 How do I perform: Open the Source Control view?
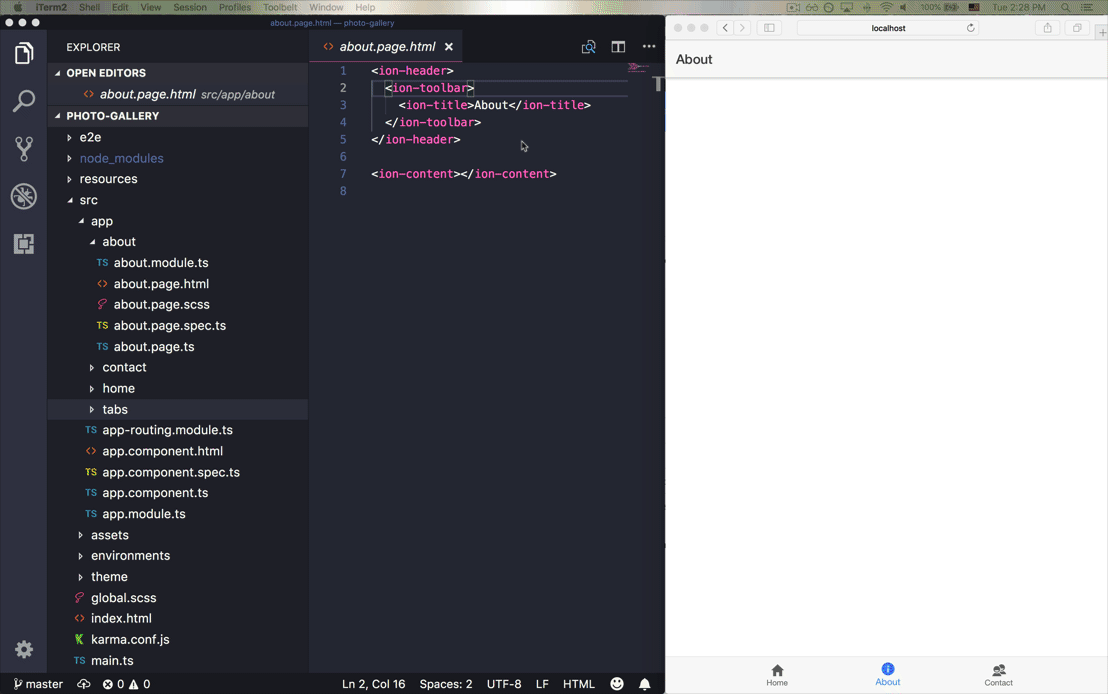pyautogui.click(x=24, y=148)
